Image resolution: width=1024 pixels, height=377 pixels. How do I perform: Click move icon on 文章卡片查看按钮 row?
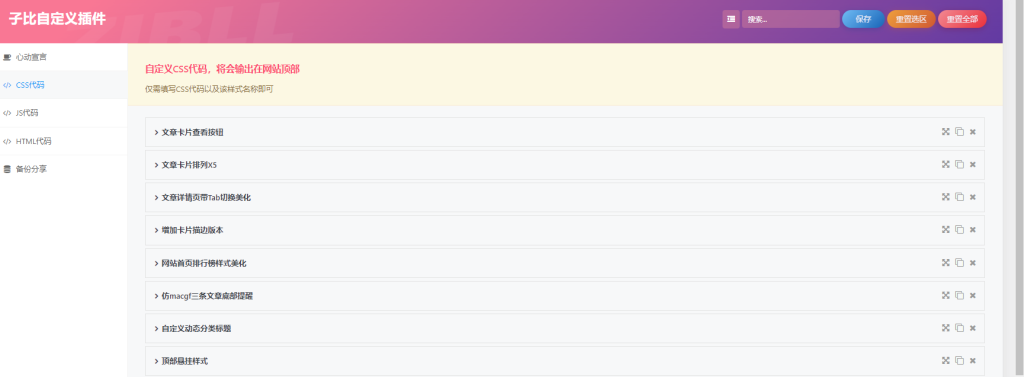[945, 132]
